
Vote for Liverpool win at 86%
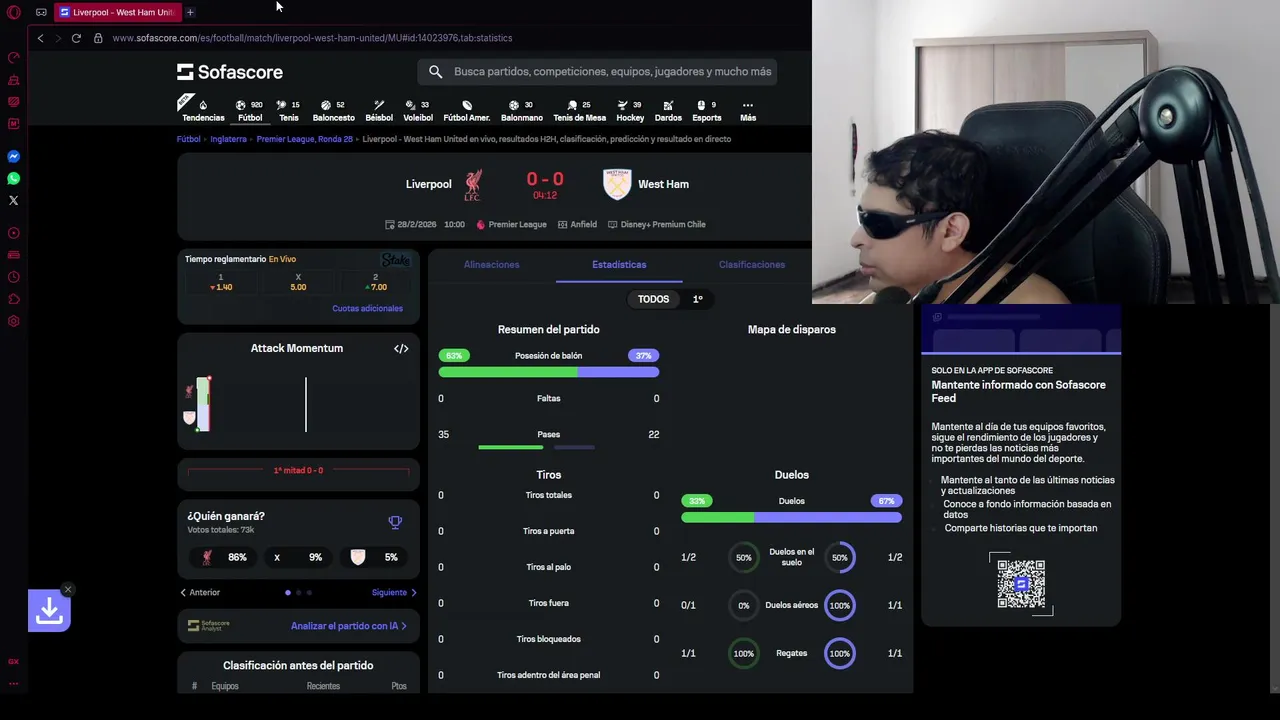(x=225, y=557)
